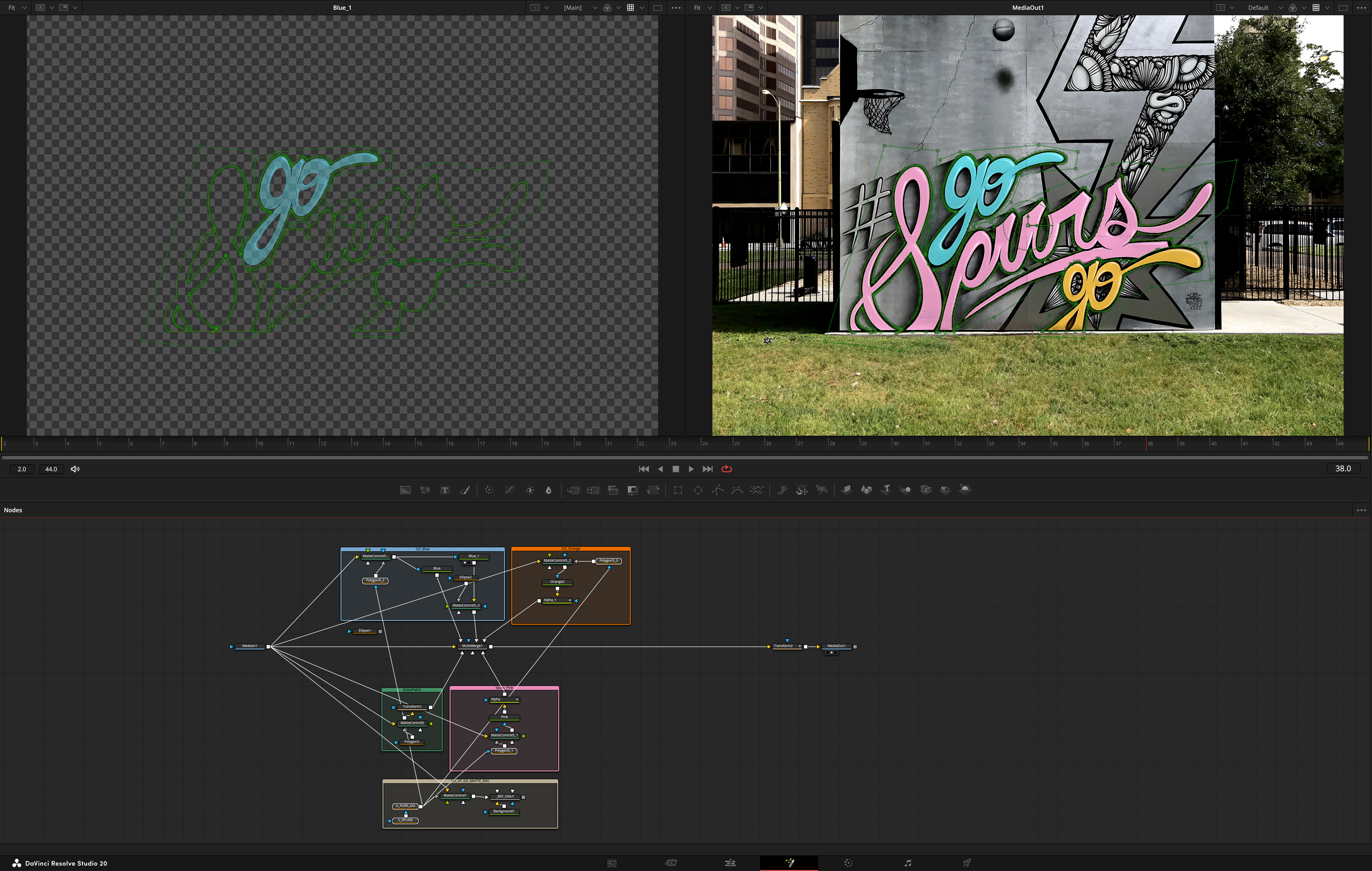This screenshot has height=871, width=1372.
Task: Add a Text 3D node from the toolbar
Action: (x=886, y=490)
